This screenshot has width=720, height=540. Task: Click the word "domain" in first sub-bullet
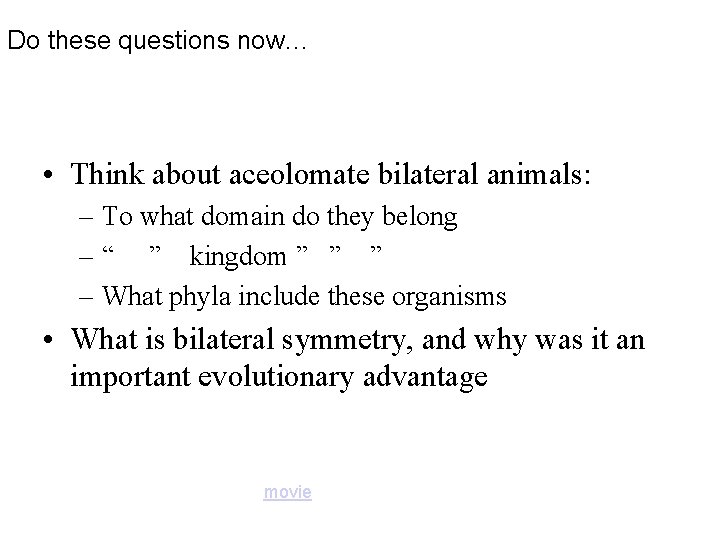point(242,216)
